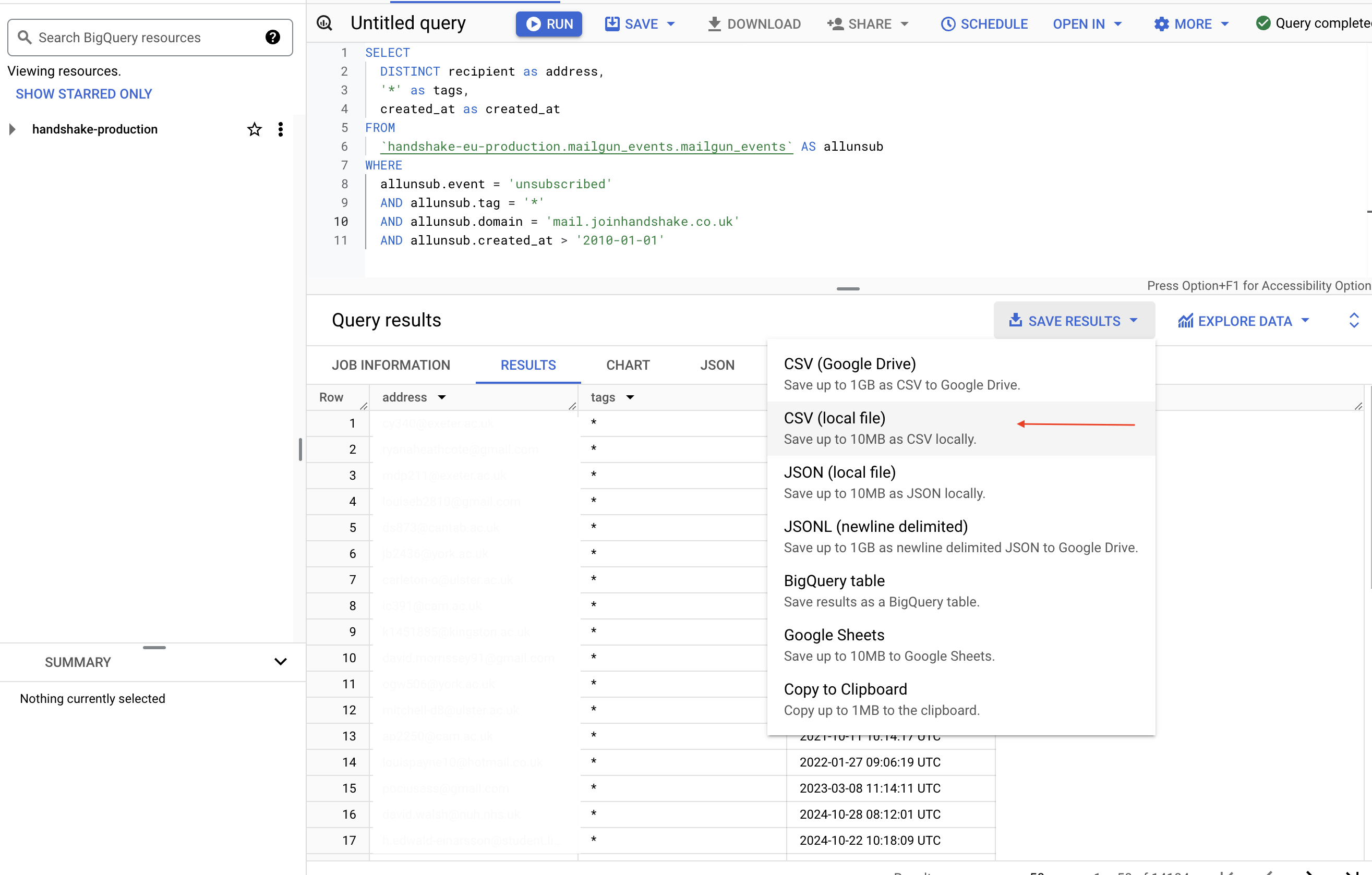Open the Save dropdown
Image resolution: width=1372 pixels, height=875 pixels.
pyautogui.click(x=671, y=24)
